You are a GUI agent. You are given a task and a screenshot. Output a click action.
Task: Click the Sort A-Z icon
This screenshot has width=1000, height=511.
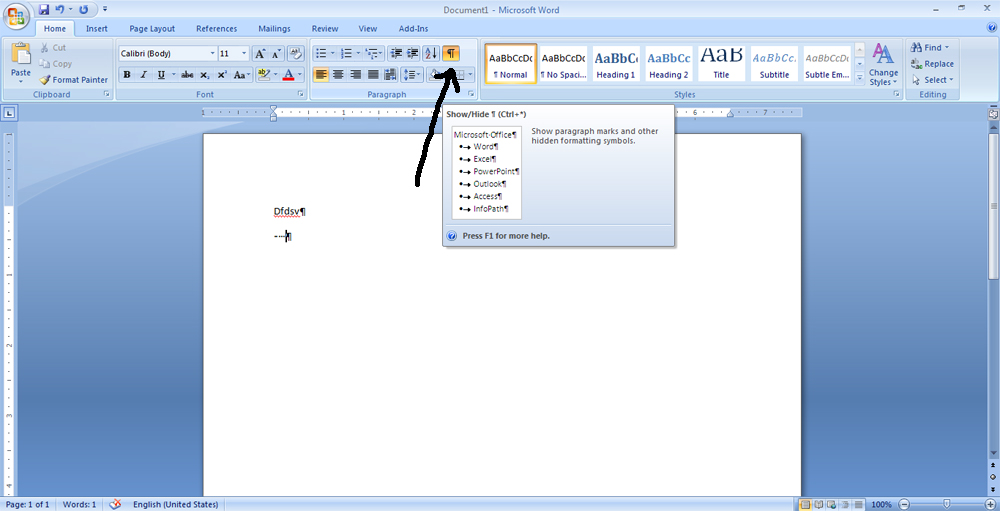[431, 54]
